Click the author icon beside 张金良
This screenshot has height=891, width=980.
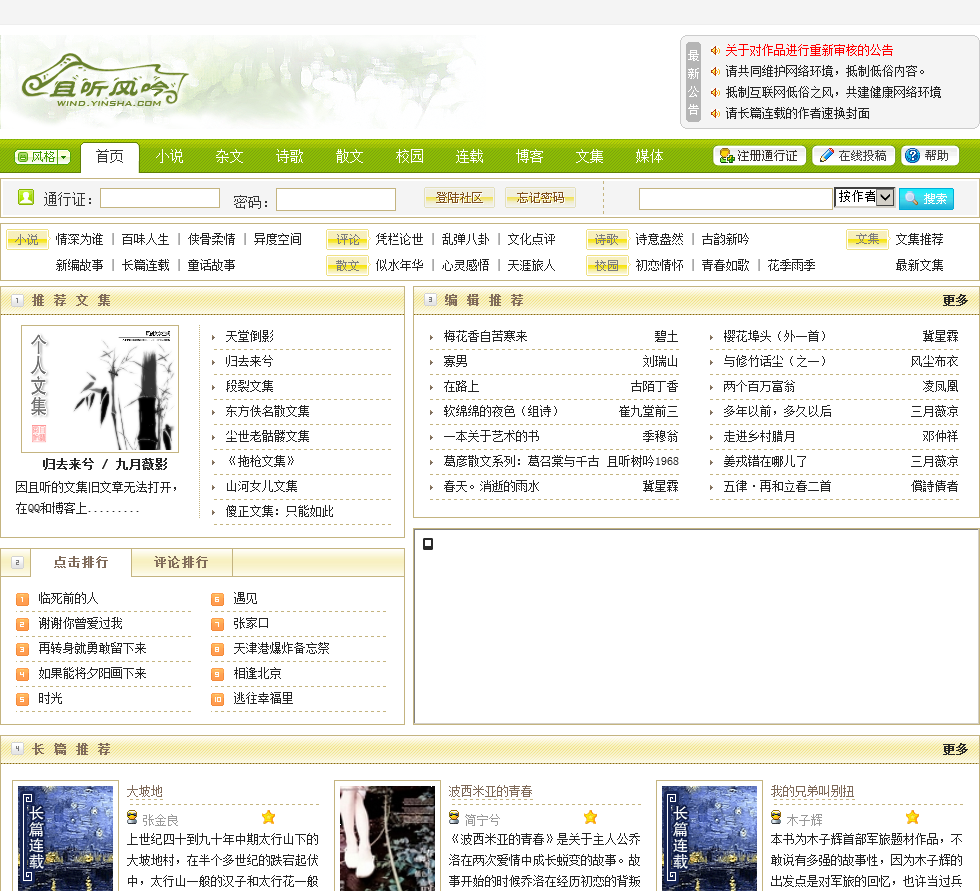pyautogui.click(x=132, y=817)
